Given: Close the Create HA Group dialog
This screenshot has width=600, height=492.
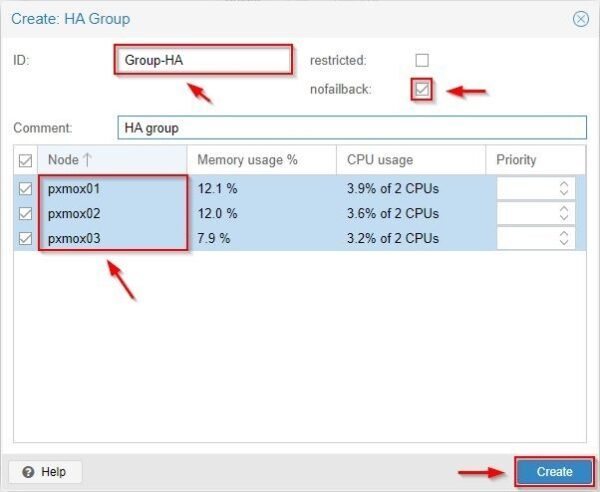Looking at the screenshot, I should [x=580, y=19].
